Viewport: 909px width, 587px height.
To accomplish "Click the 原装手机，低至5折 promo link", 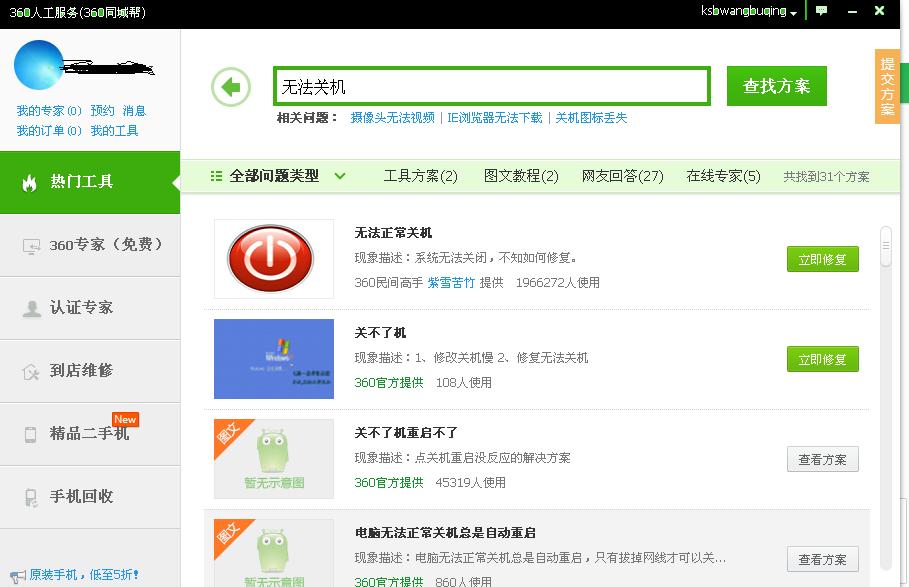I will [x=83, y=575].
